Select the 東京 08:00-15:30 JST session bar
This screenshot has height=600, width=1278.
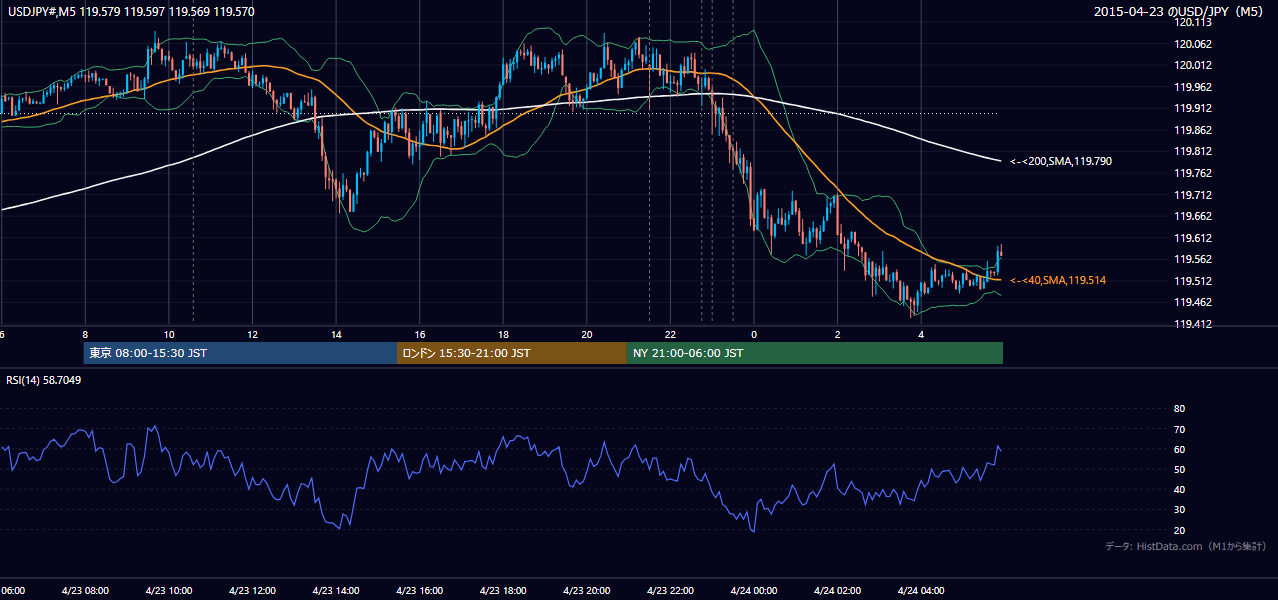241,353
